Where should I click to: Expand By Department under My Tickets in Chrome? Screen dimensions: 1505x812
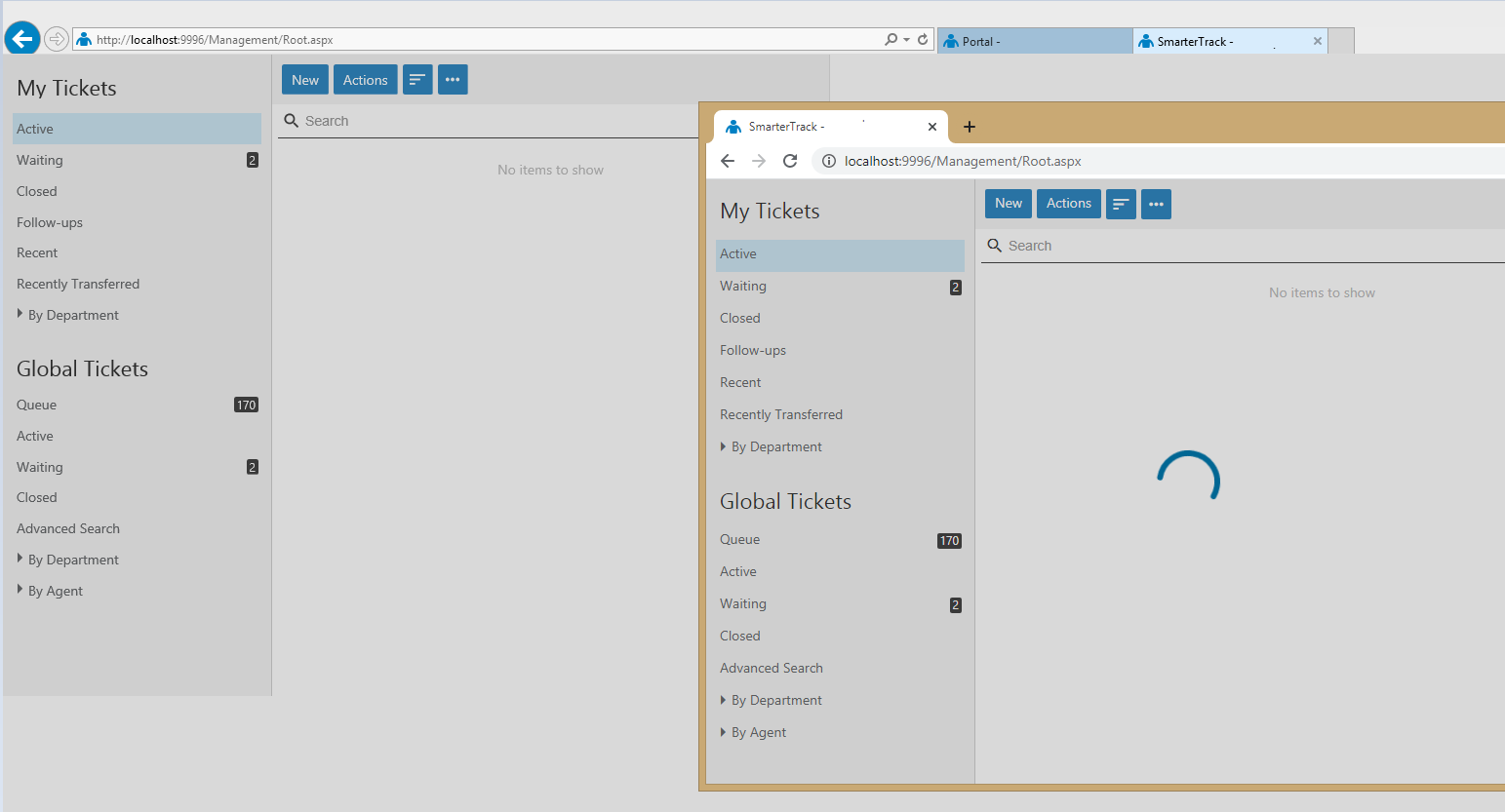coord(776,446)
